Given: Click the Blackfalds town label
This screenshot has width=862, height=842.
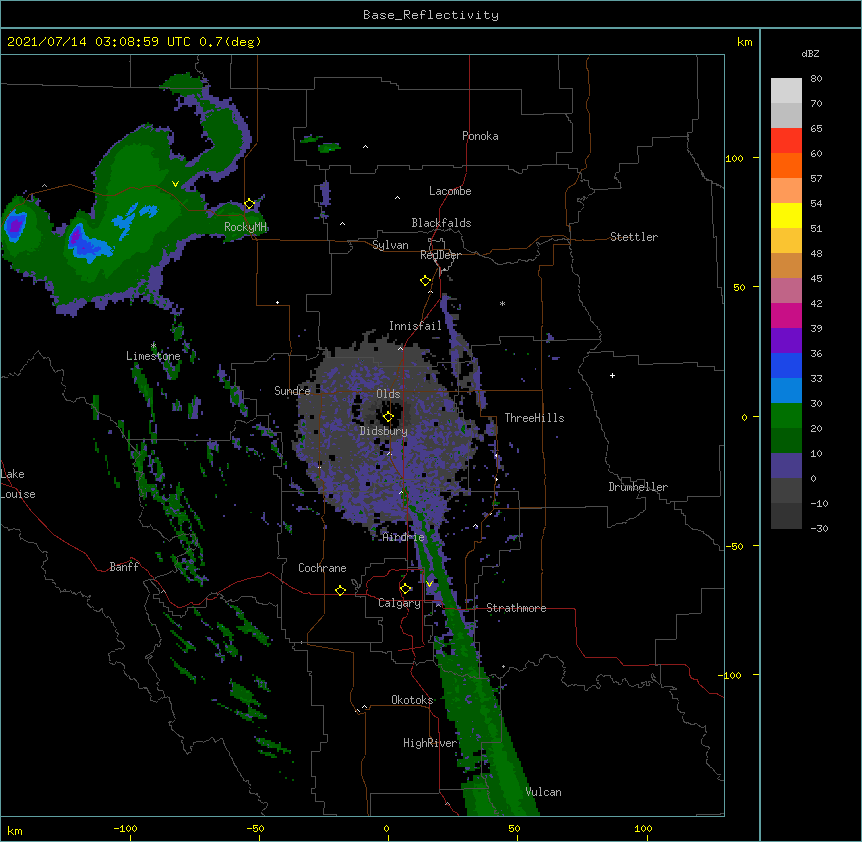Looking at the screenshot, I should (441, 223).
